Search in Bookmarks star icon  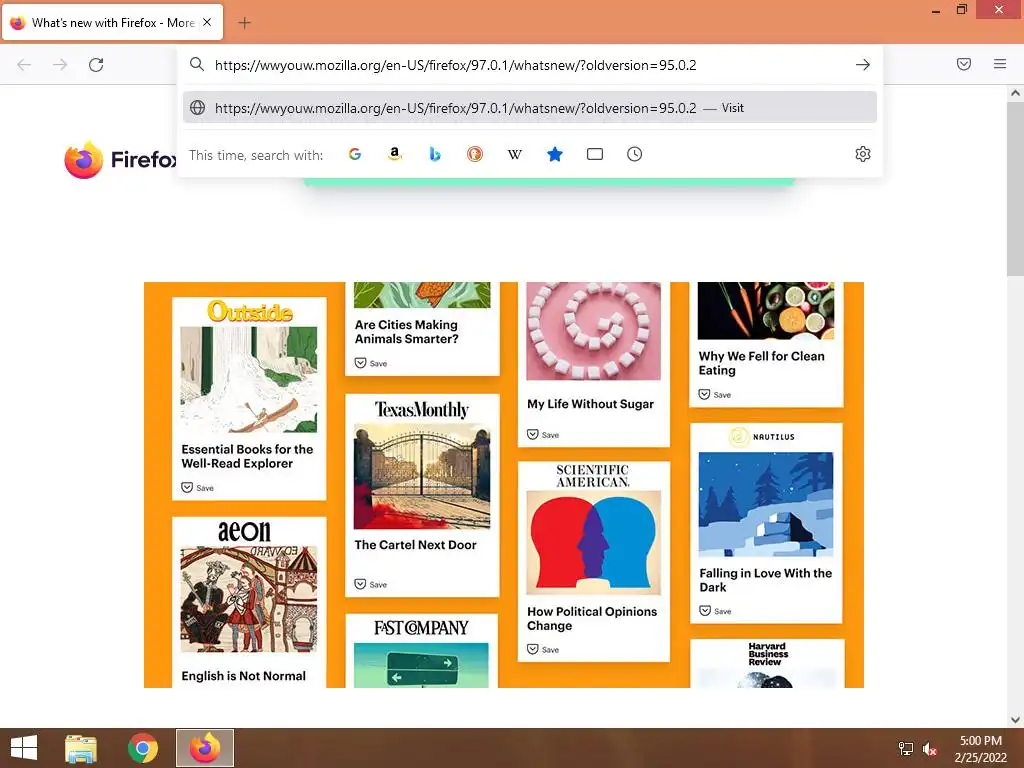pos(554,154)
